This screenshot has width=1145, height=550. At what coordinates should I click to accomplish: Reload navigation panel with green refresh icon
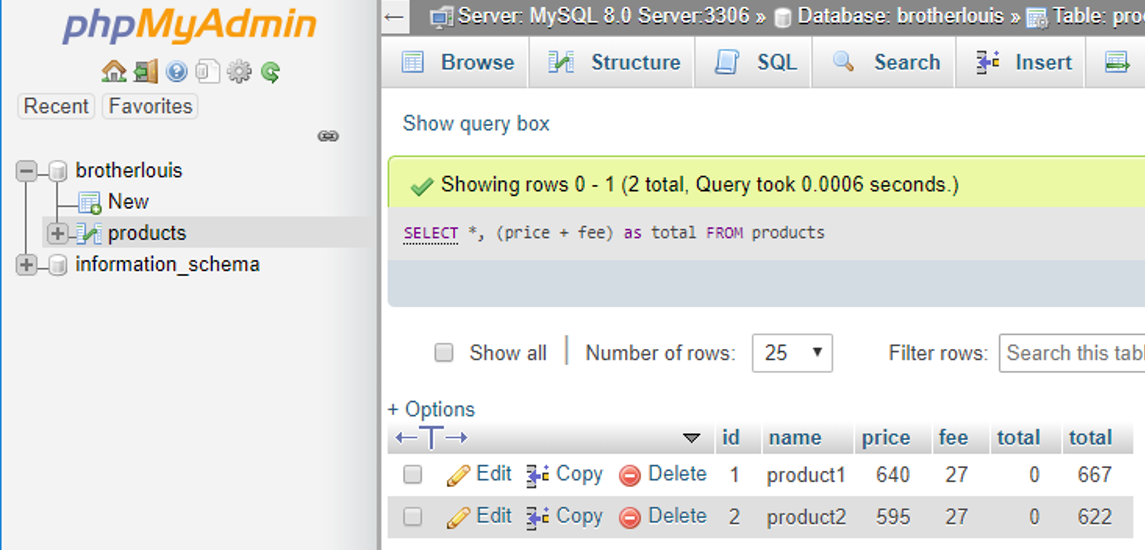tap(270, 72)
